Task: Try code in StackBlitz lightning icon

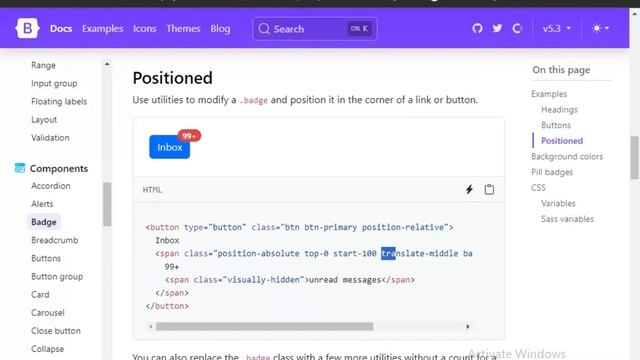Action: click(x=469, y=189)
